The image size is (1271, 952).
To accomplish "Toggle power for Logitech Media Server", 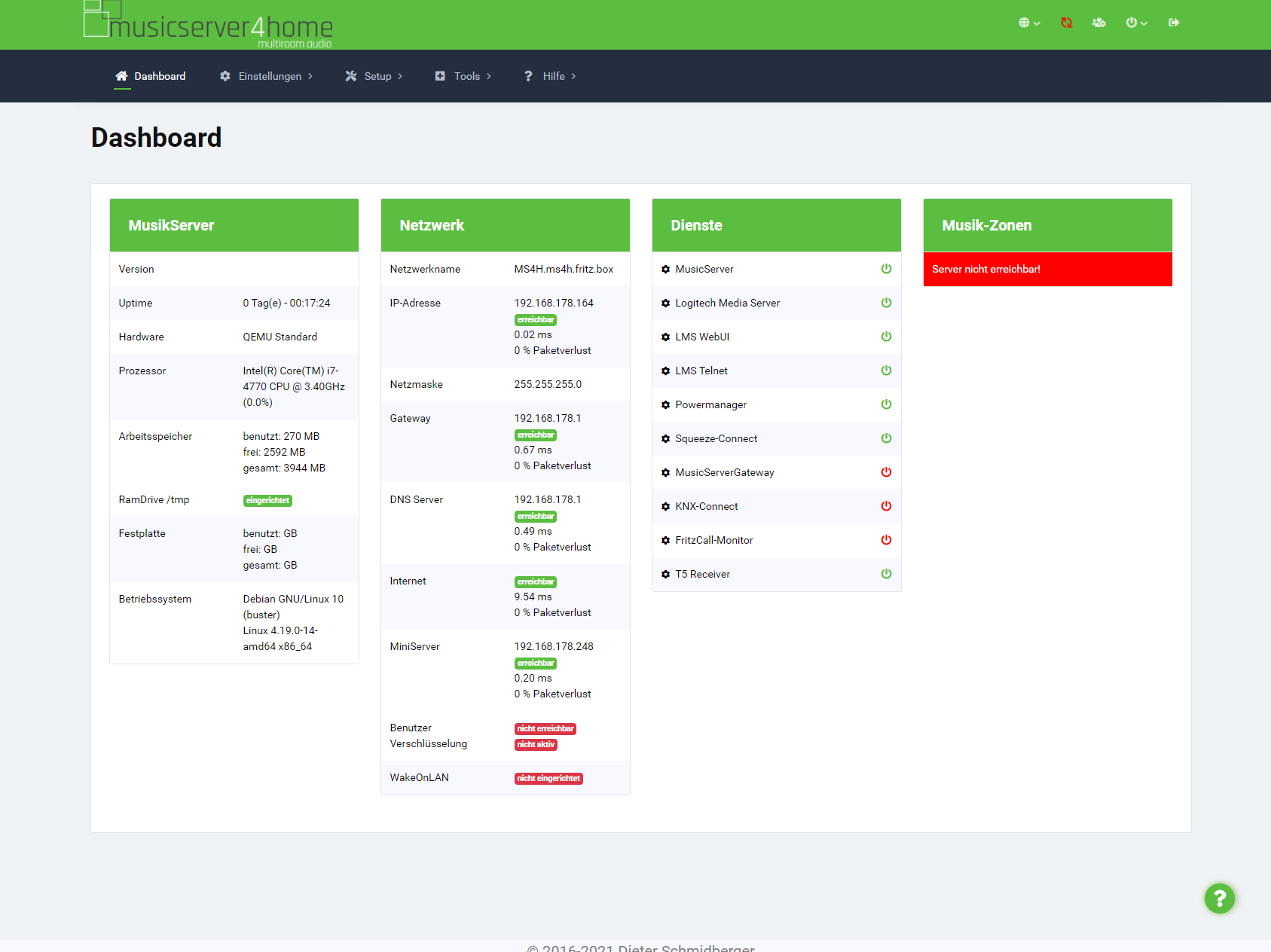I will tap(886, 303).
